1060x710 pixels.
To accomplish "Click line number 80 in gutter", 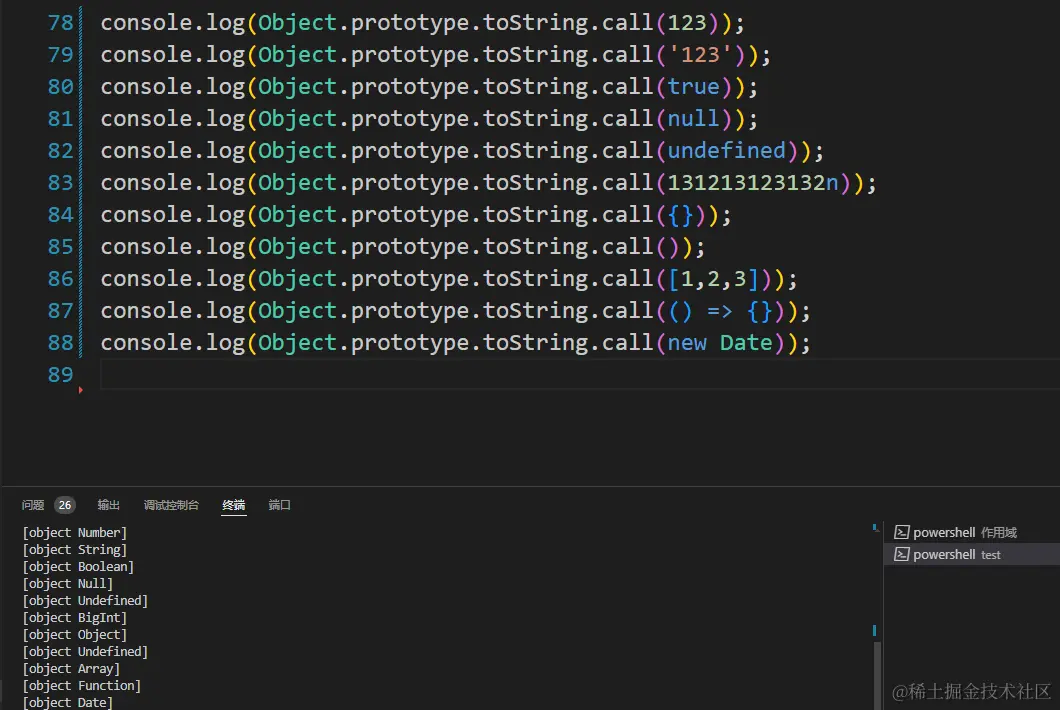I will coord(60,87).
